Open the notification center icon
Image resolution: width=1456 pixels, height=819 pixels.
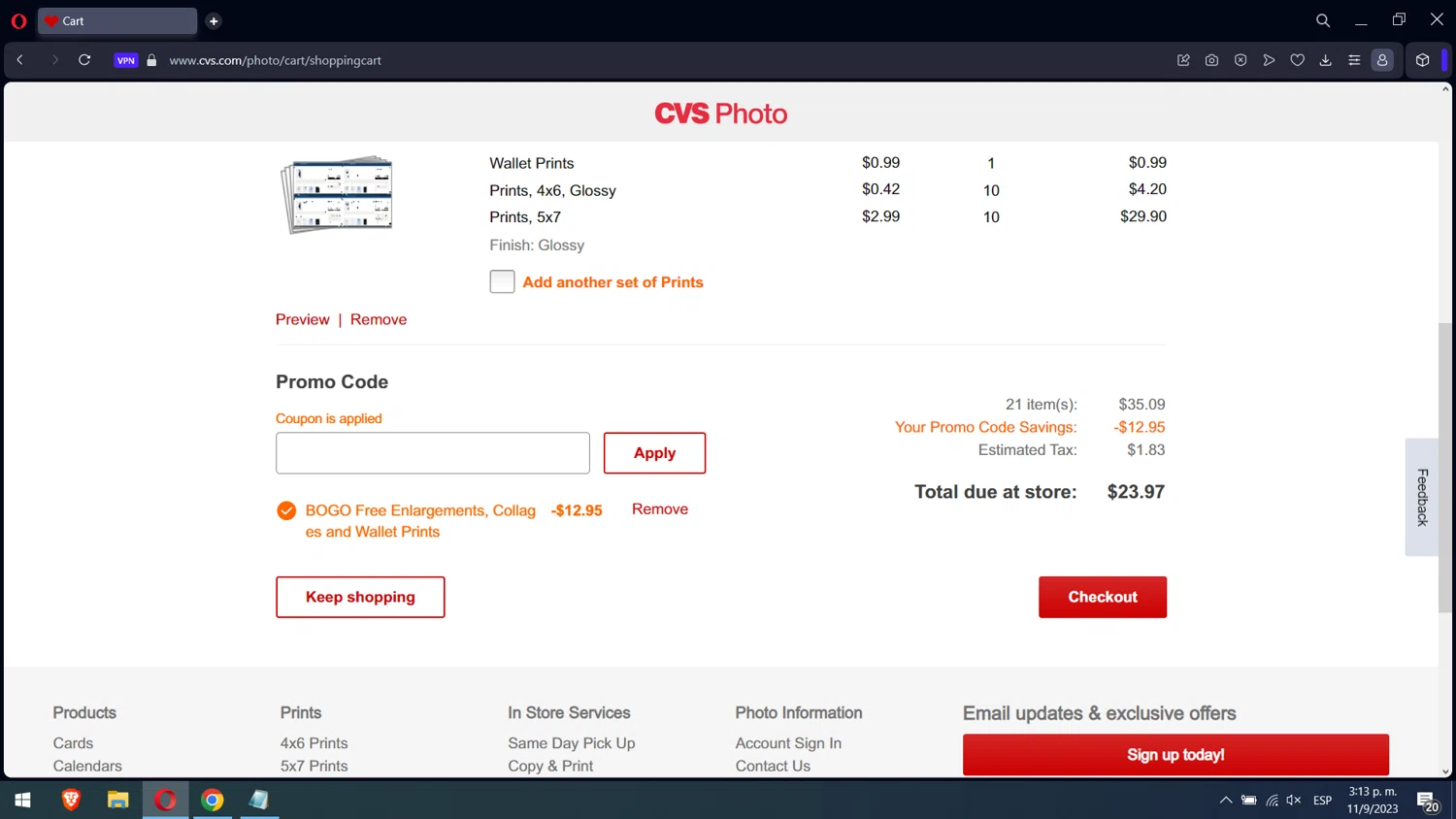pos(1428,802)
